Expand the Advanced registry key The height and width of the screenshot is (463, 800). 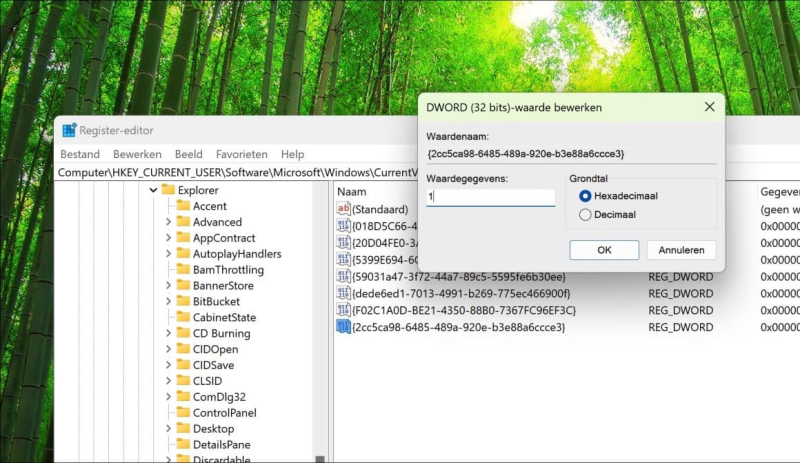tap(168, 222)
